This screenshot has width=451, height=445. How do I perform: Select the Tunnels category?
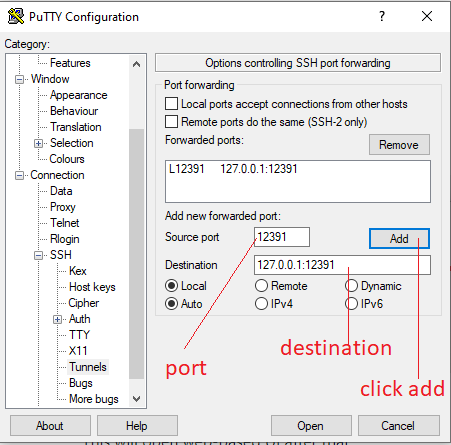(88, 367)
